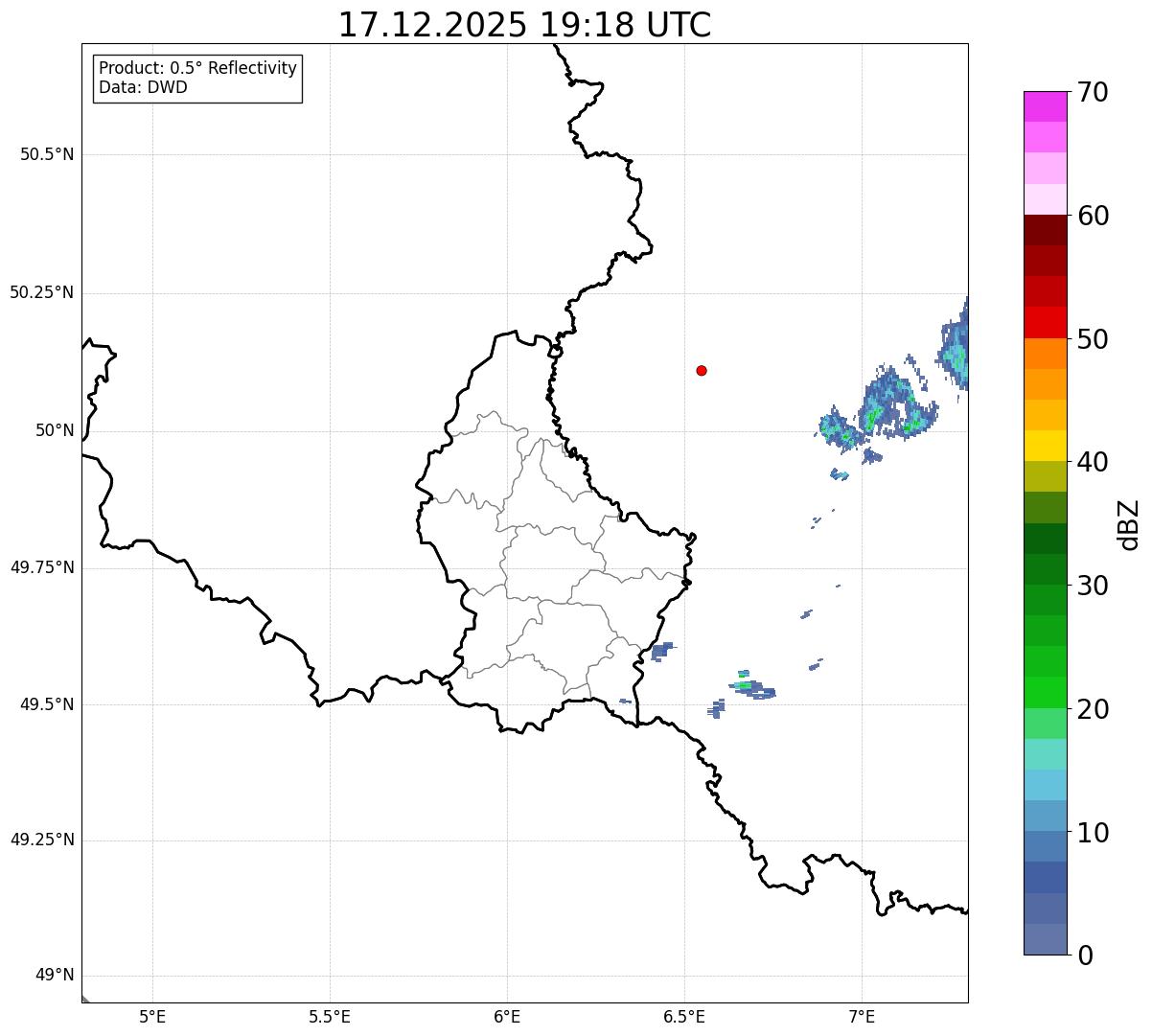Screen dimensions: 1152x1036
Task: Click the light blue swatch above 10
Action: (1045, 816)
